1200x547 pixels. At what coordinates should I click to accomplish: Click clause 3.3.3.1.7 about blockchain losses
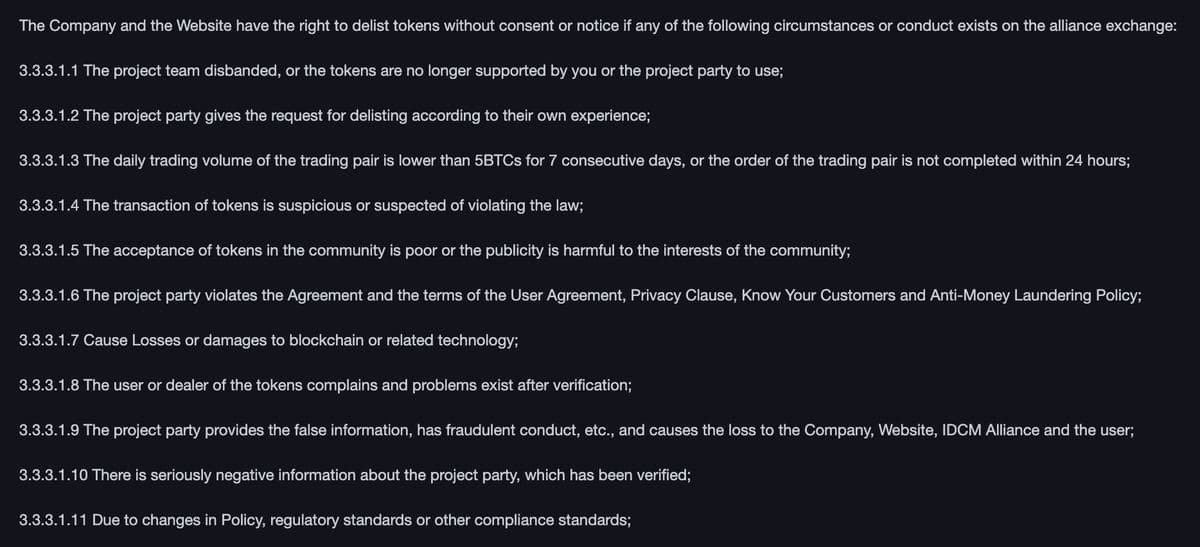[268, 341]
